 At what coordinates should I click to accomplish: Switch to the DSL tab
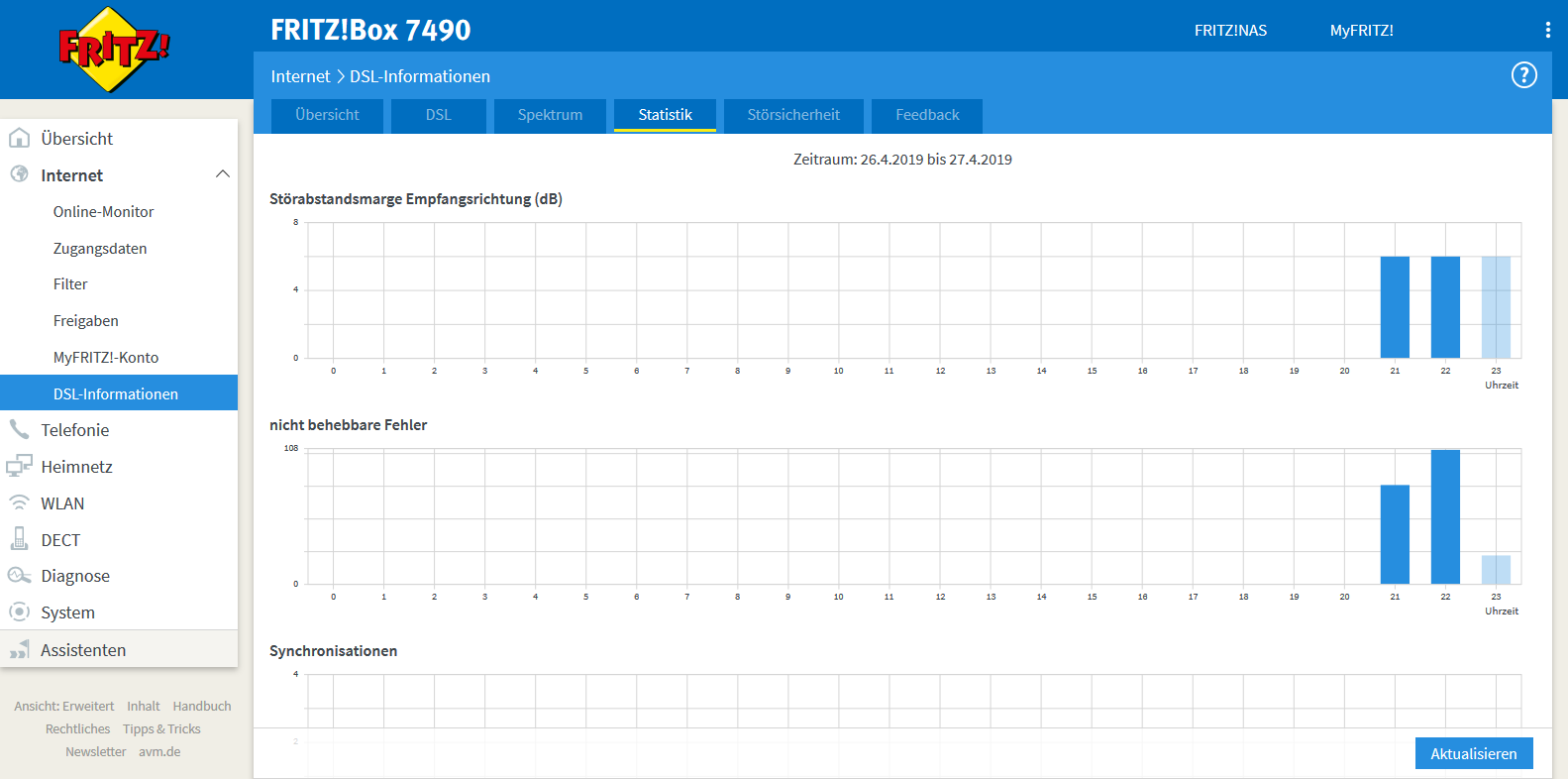[439, 115]
